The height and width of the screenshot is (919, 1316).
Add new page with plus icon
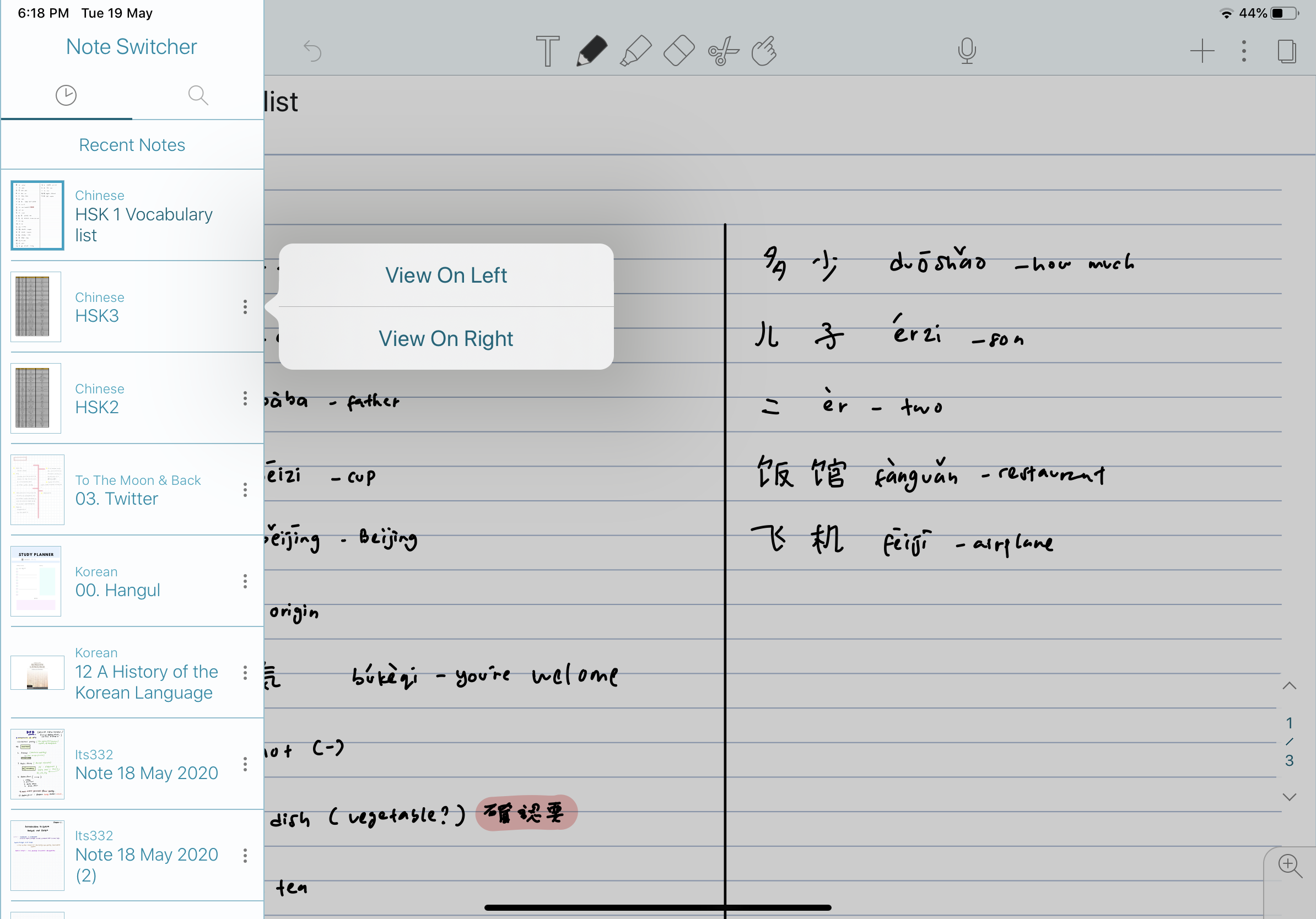(1202, 51)
